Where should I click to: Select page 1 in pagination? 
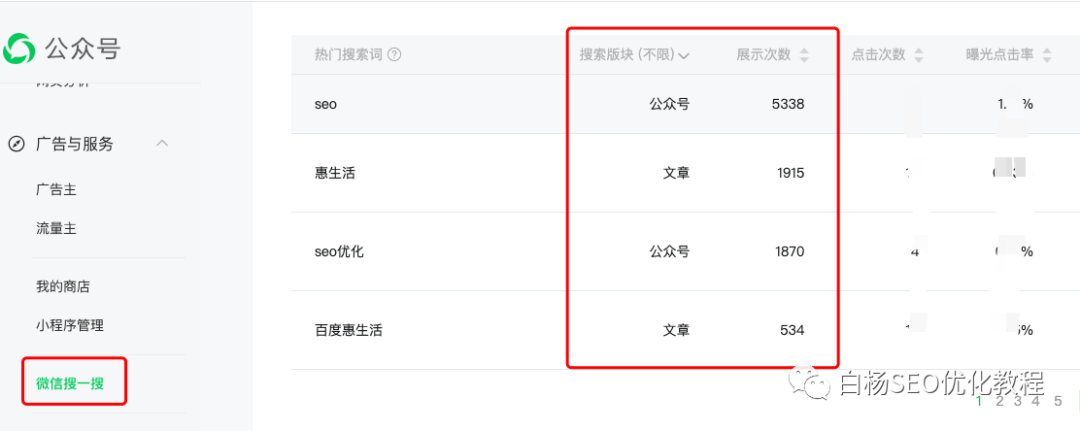[x=979, y=401]
